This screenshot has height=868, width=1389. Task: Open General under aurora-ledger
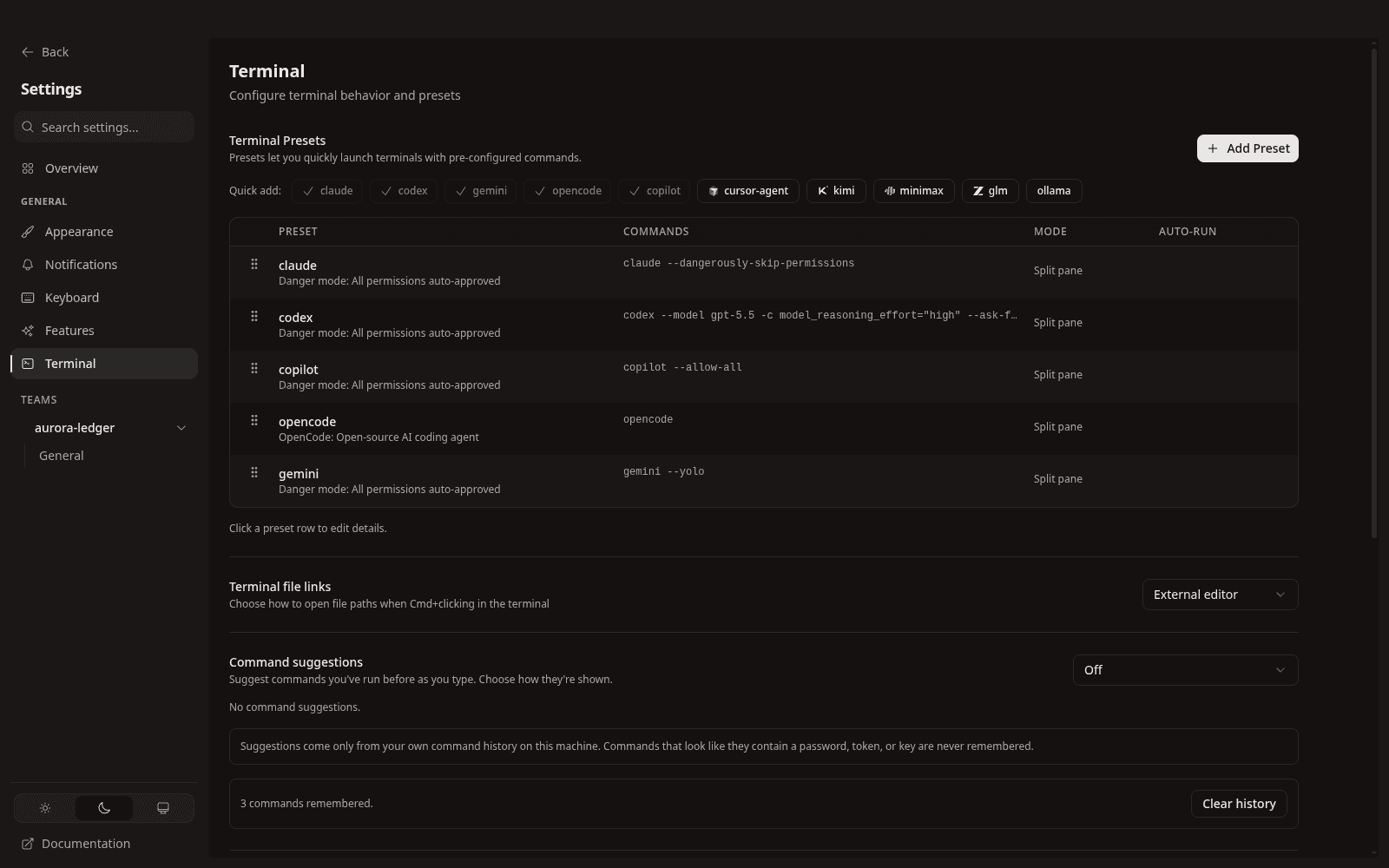[x=62, y=456]
